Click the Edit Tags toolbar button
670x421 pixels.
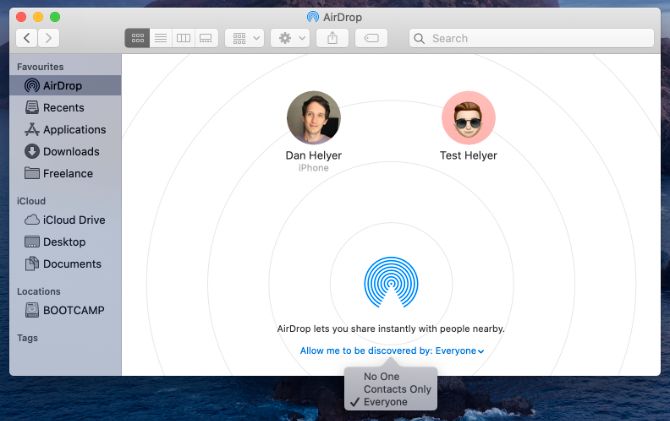pos(371,38)
